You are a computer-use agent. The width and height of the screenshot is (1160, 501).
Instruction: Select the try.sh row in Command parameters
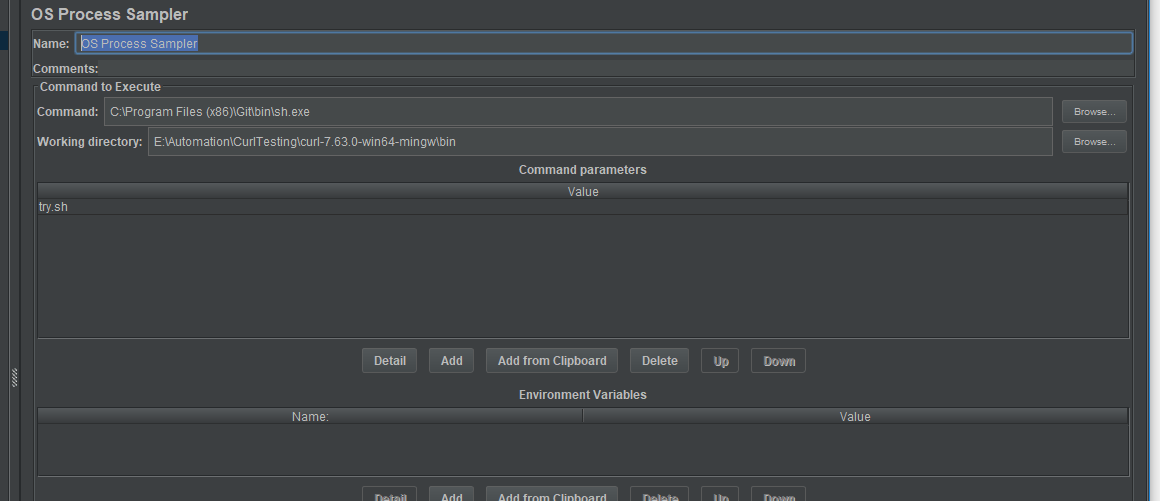(582, 207)
